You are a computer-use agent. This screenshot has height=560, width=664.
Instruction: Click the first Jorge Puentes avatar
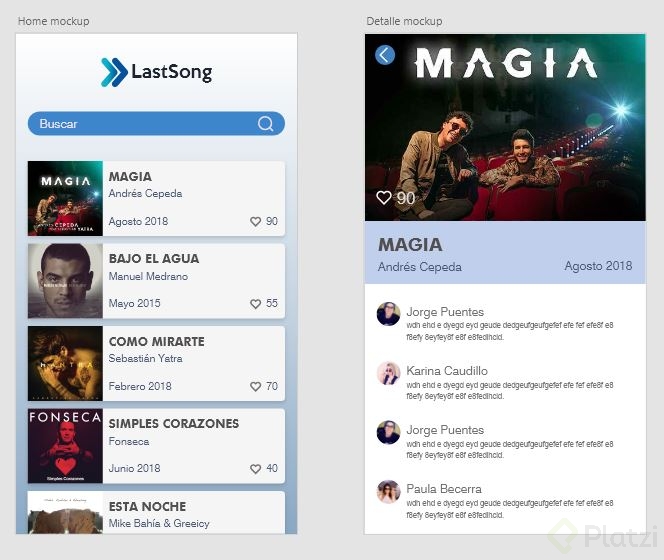pos(388,314)
